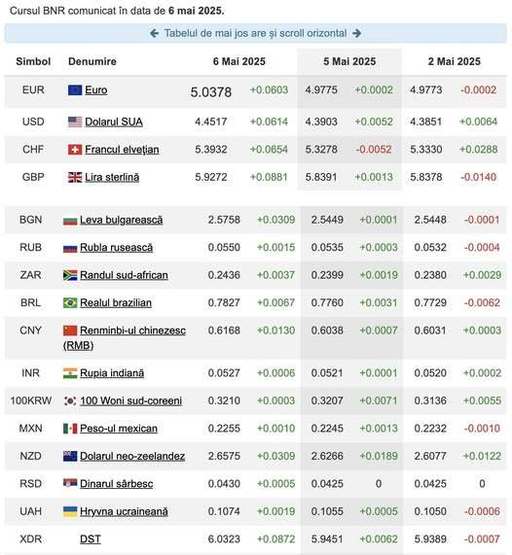Open the Lira sterlină link
The height and width of the screenshot is (555, 512).
pyautogui.click(x=112, y=177)
